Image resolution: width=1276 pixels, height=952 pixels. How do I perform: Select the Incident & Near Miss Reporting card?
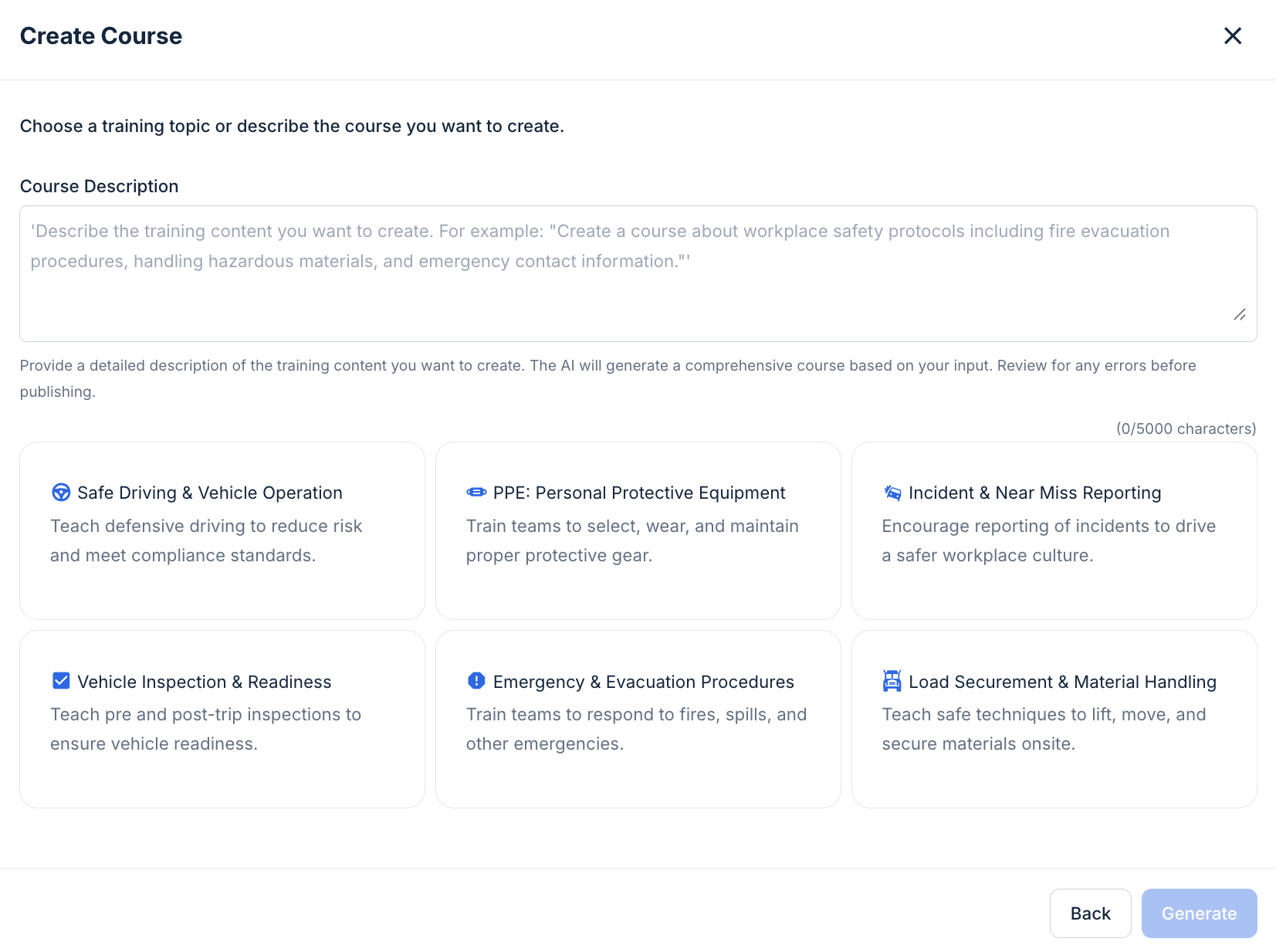click(x=1054, y=530)
